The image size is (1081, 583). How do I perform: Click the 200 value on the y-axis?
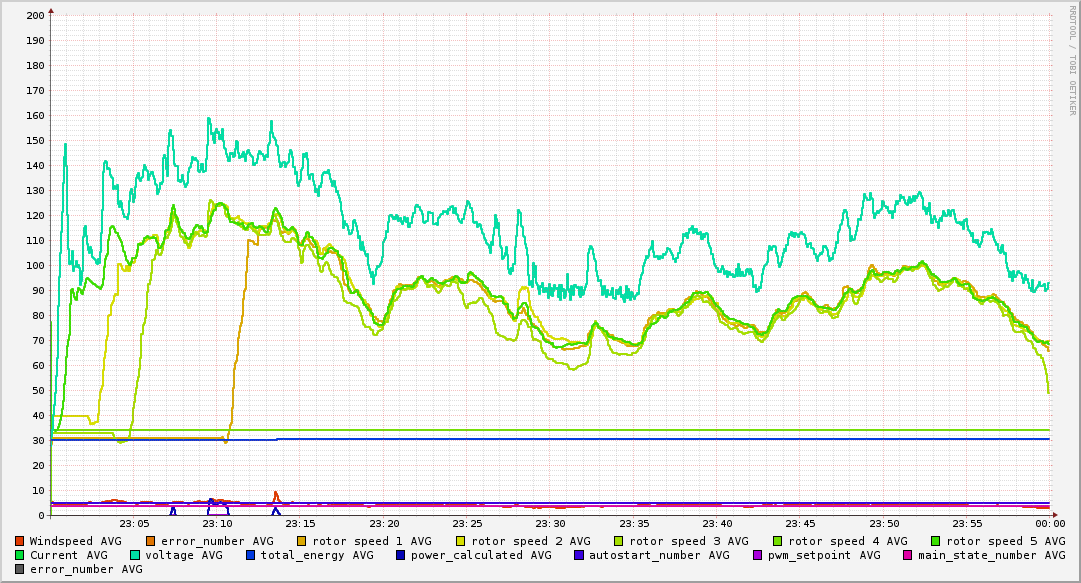(34, 16)
